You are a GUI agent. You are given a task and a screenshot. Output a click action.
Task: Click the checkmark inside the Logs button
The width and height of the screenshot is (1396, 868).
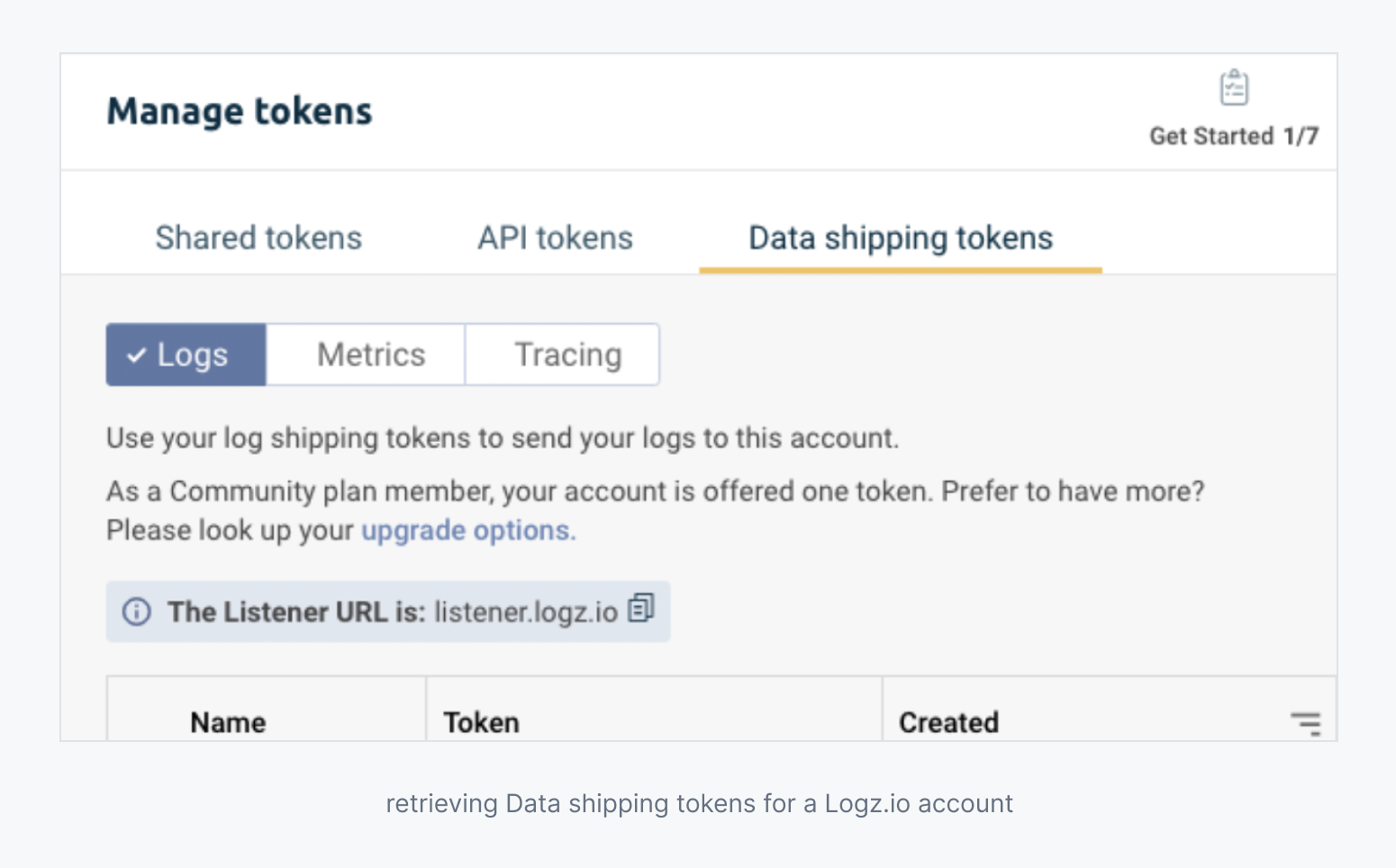tap(136, 356)
